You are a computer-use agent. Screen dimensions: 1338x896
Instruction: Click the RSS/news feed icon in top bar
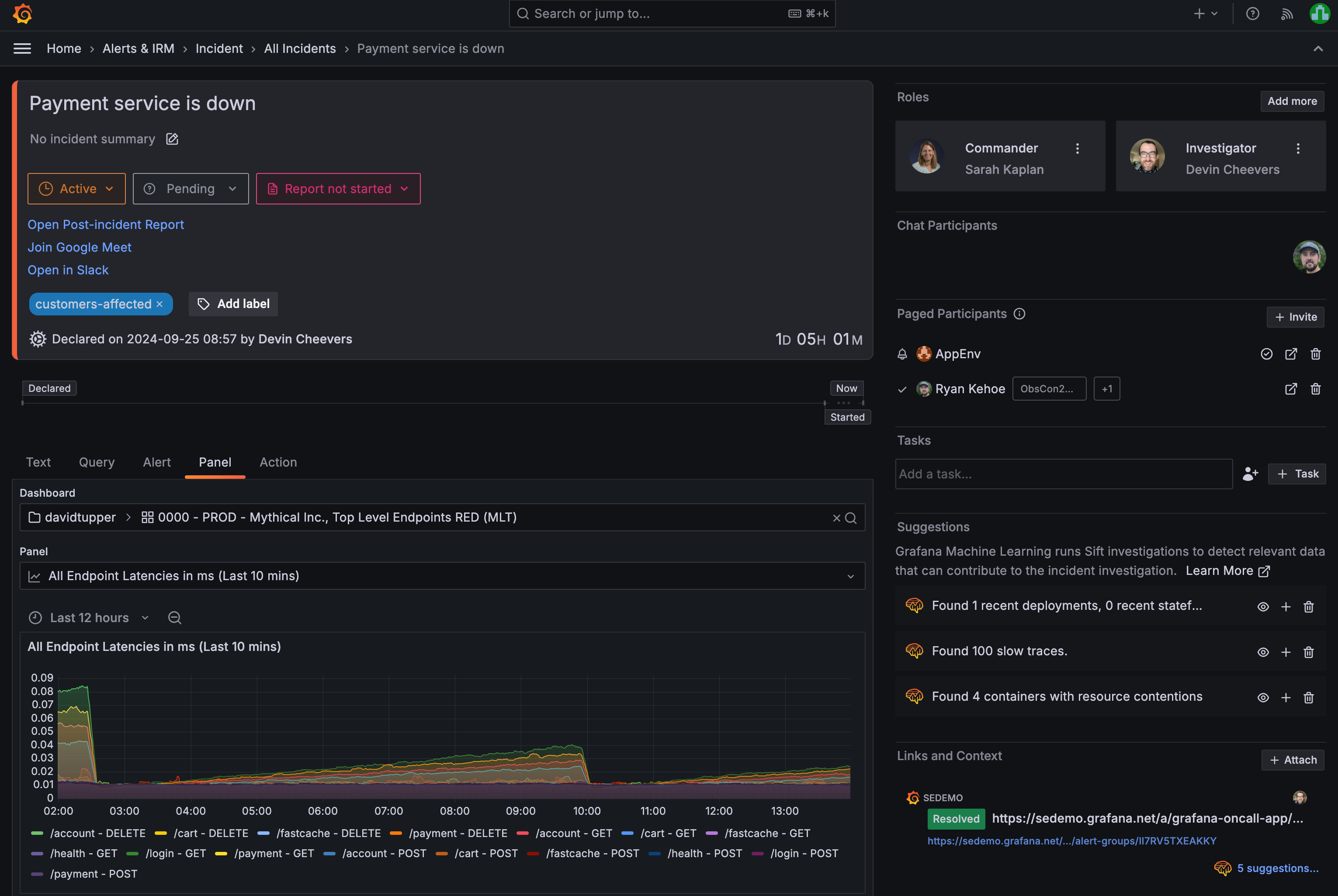point(1286,14)
